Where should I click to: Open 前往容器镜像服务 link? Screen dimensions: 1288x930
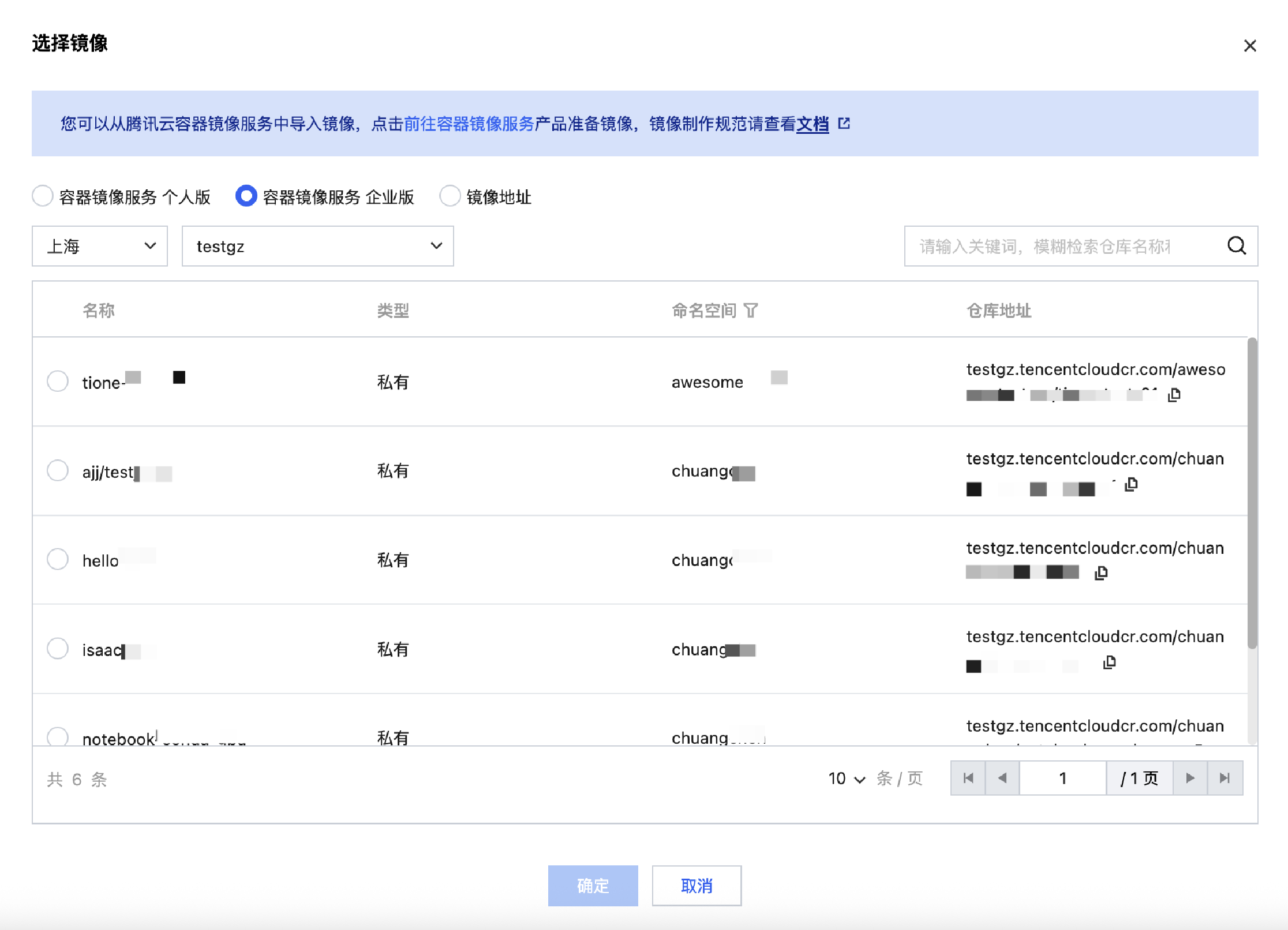(469, 123)
